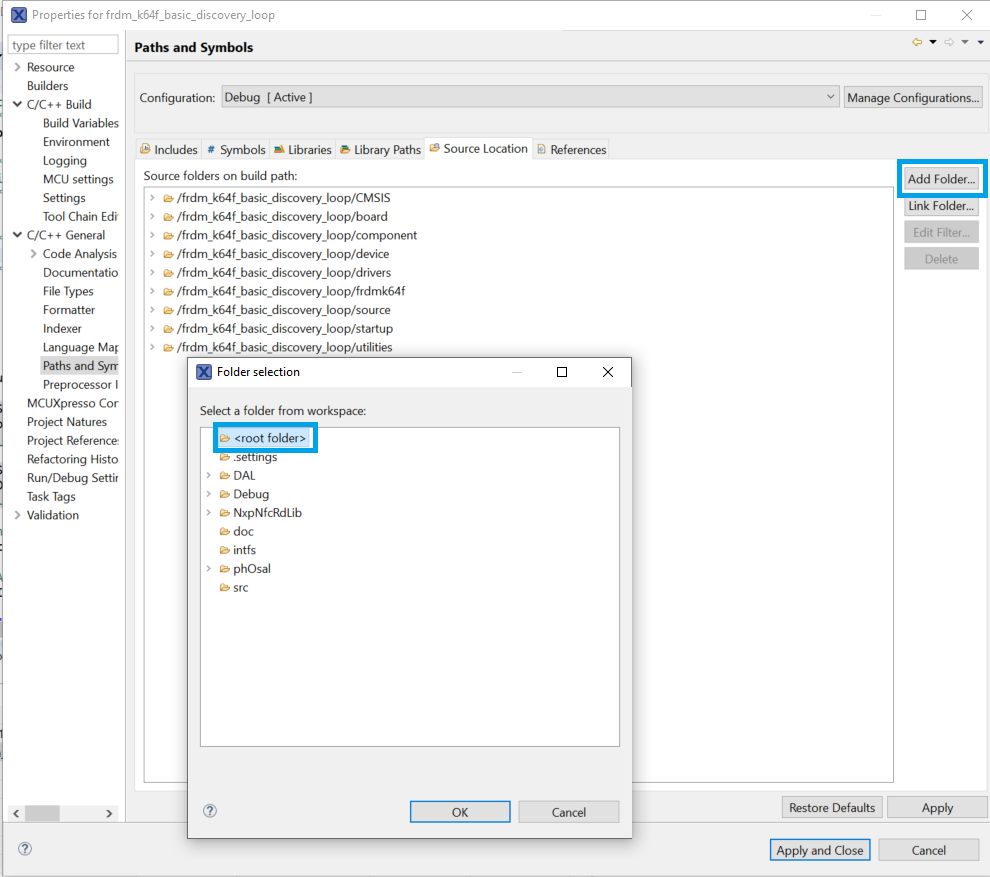Click the CMSIS source folder icon
The width and height of the screenshot is (990, 877).
(169, 198)
